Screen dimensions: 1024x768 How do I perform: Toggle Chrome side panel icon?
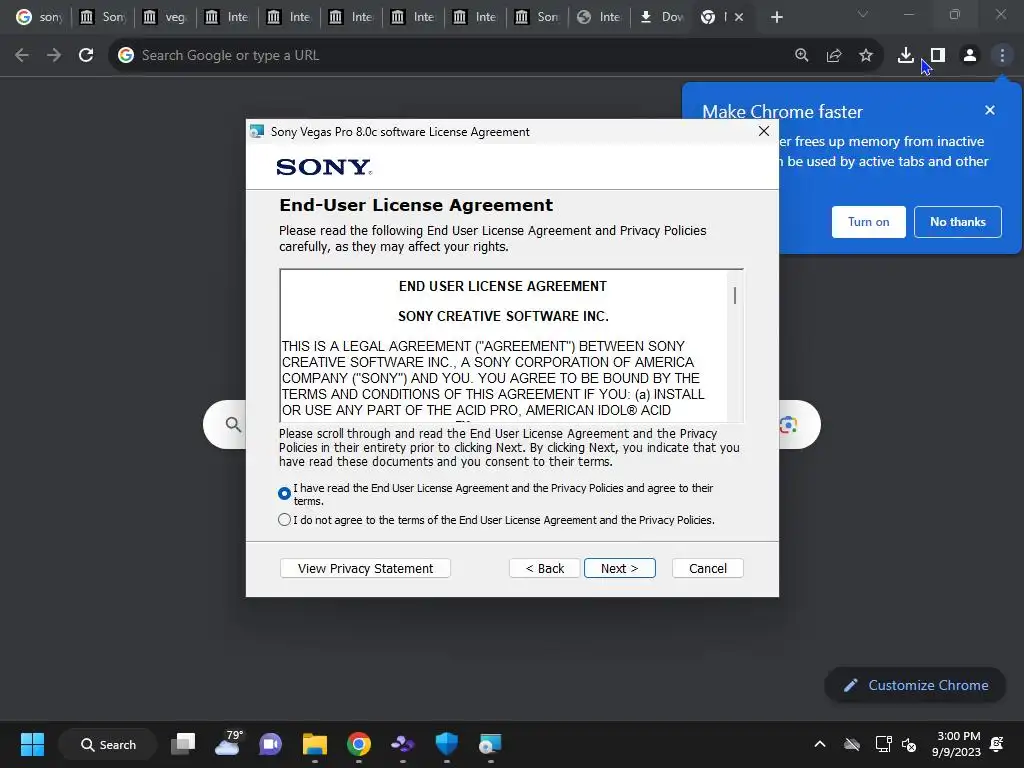click(x=938, y=56)
